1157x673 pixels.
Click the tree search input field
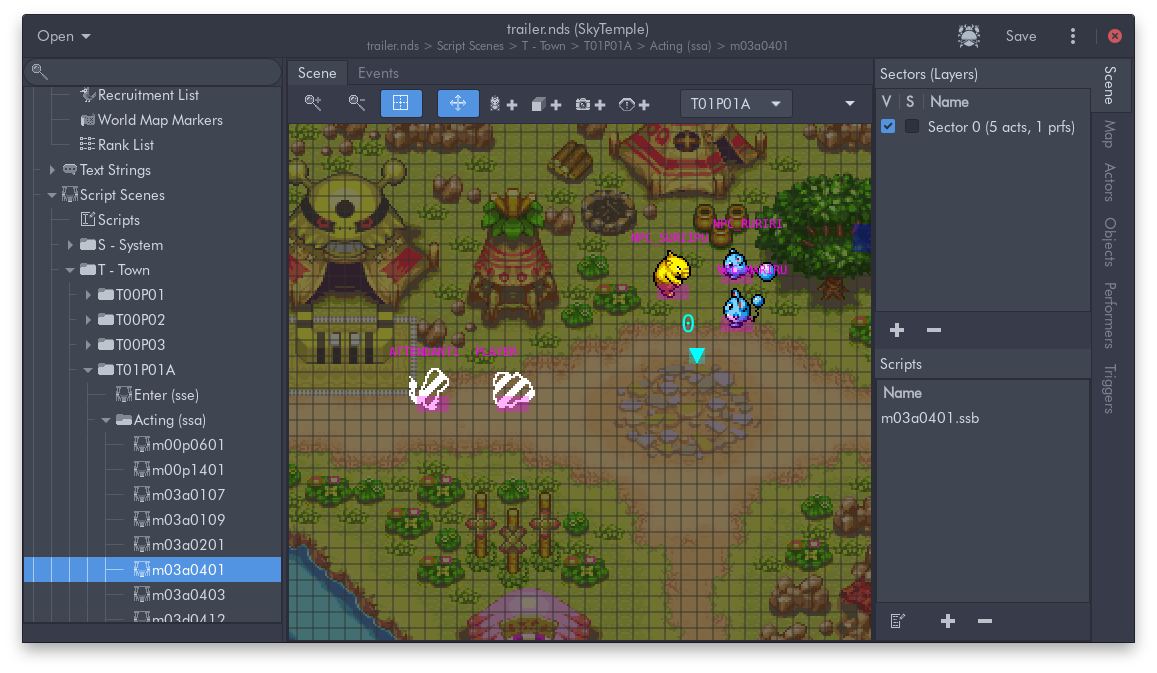[153, 72]
